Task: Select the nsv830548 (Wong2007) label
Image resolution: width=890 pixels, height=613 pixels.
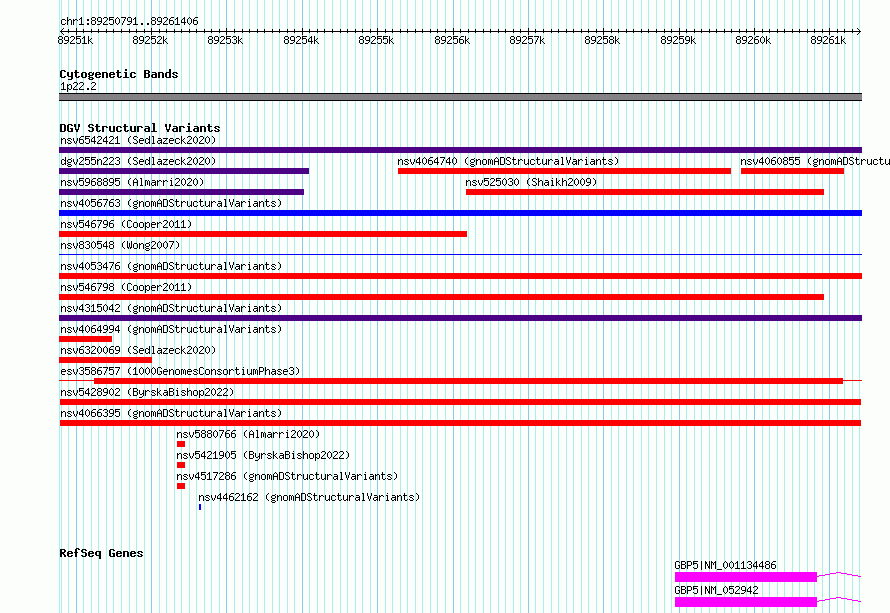Action: [x=120, y=245]
